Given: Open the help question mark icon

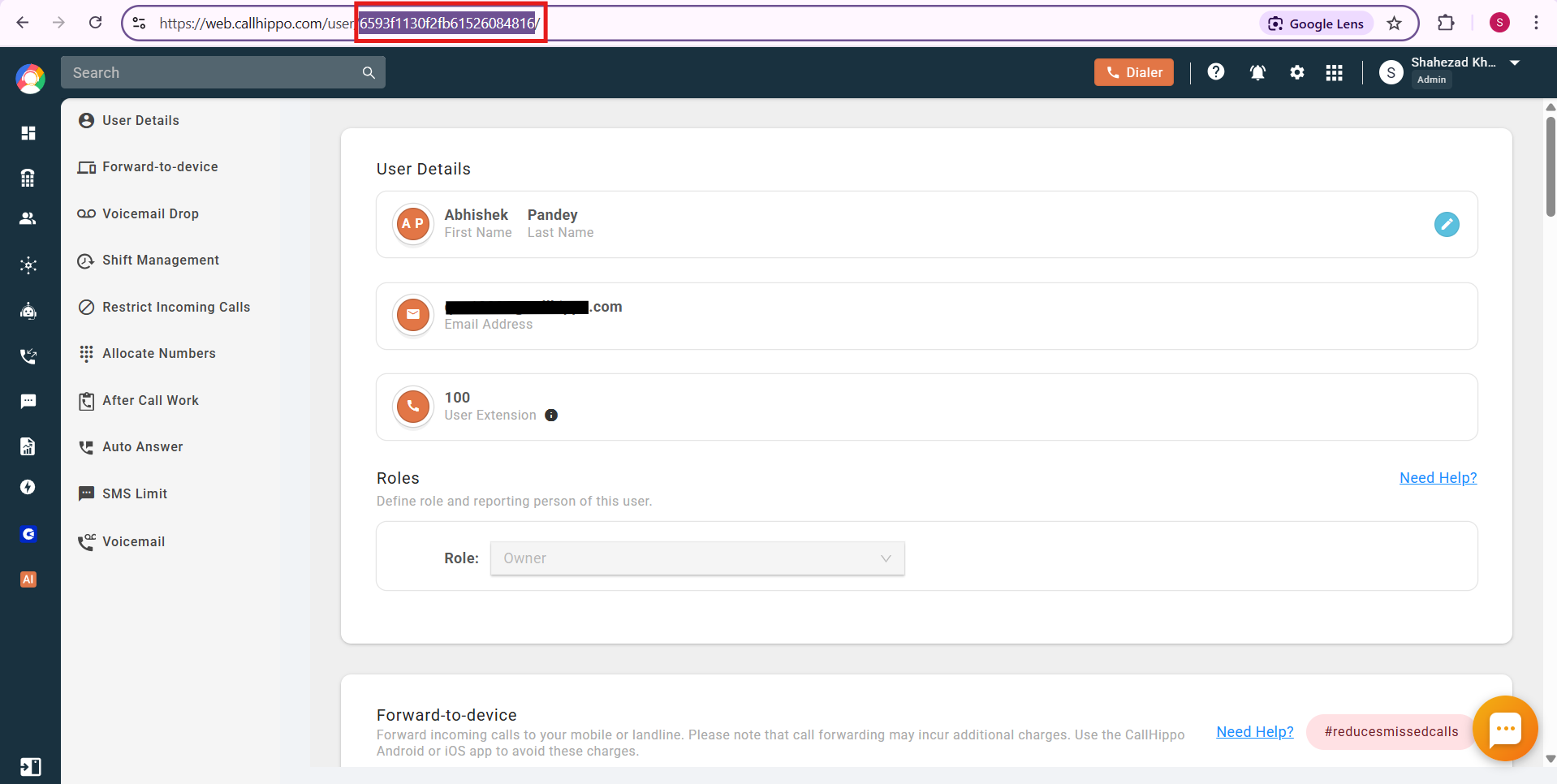Looking at the screenshot, I should [1215, 72].
